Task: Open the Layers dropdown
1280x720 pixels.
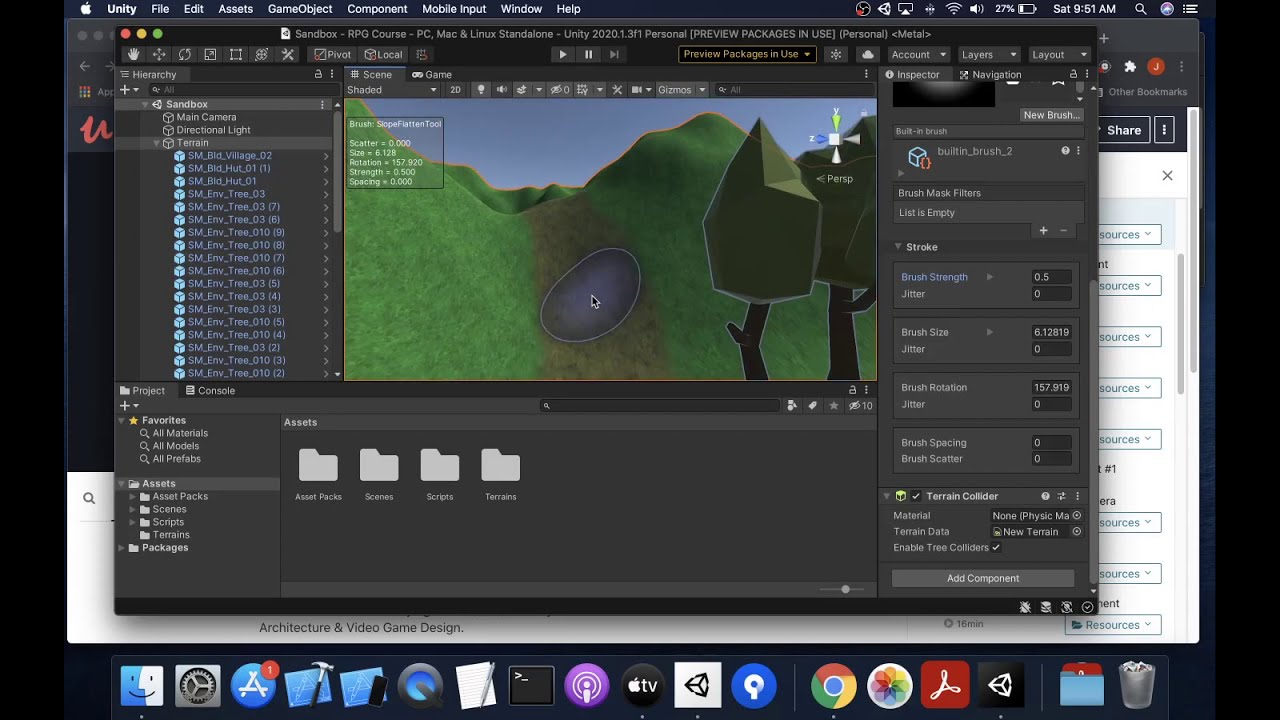Action: 988,55
